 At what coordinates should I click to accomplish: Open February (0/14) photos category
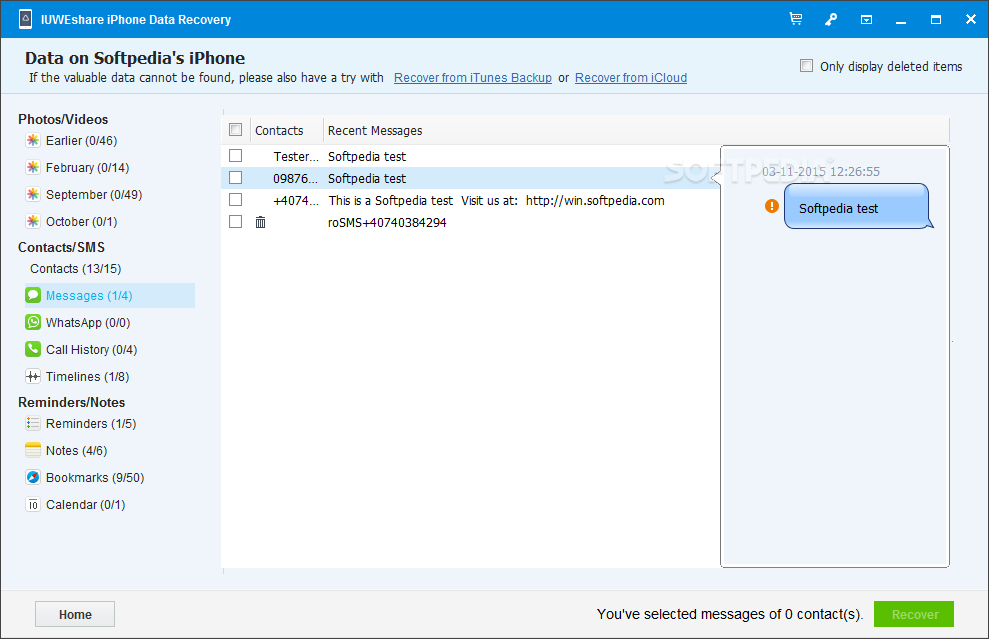click(88, 168)
